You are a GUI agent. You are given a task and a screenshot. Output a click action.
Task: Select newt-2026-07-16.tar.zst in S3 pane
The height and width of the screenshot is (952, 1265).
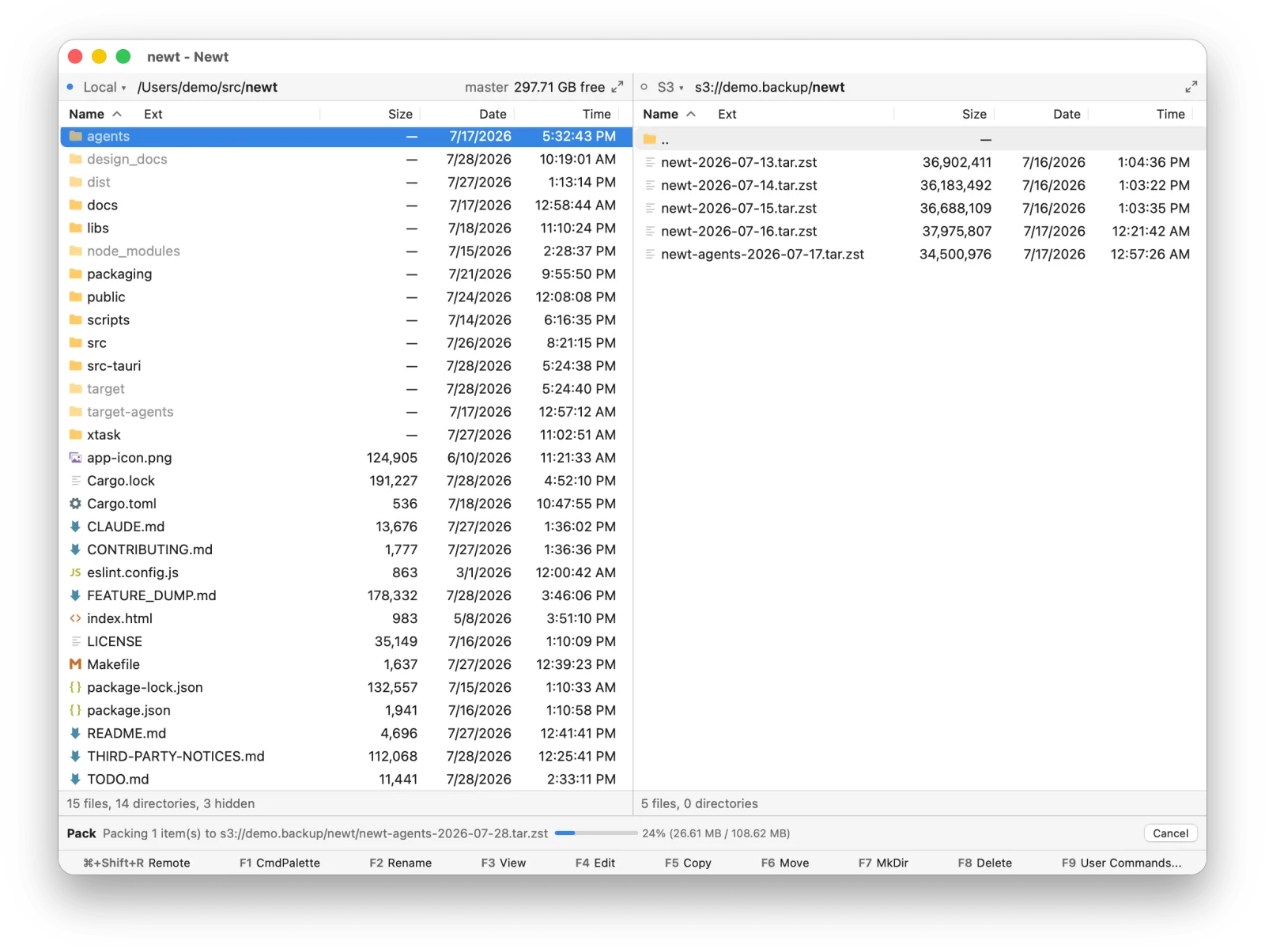coord(919,231)
